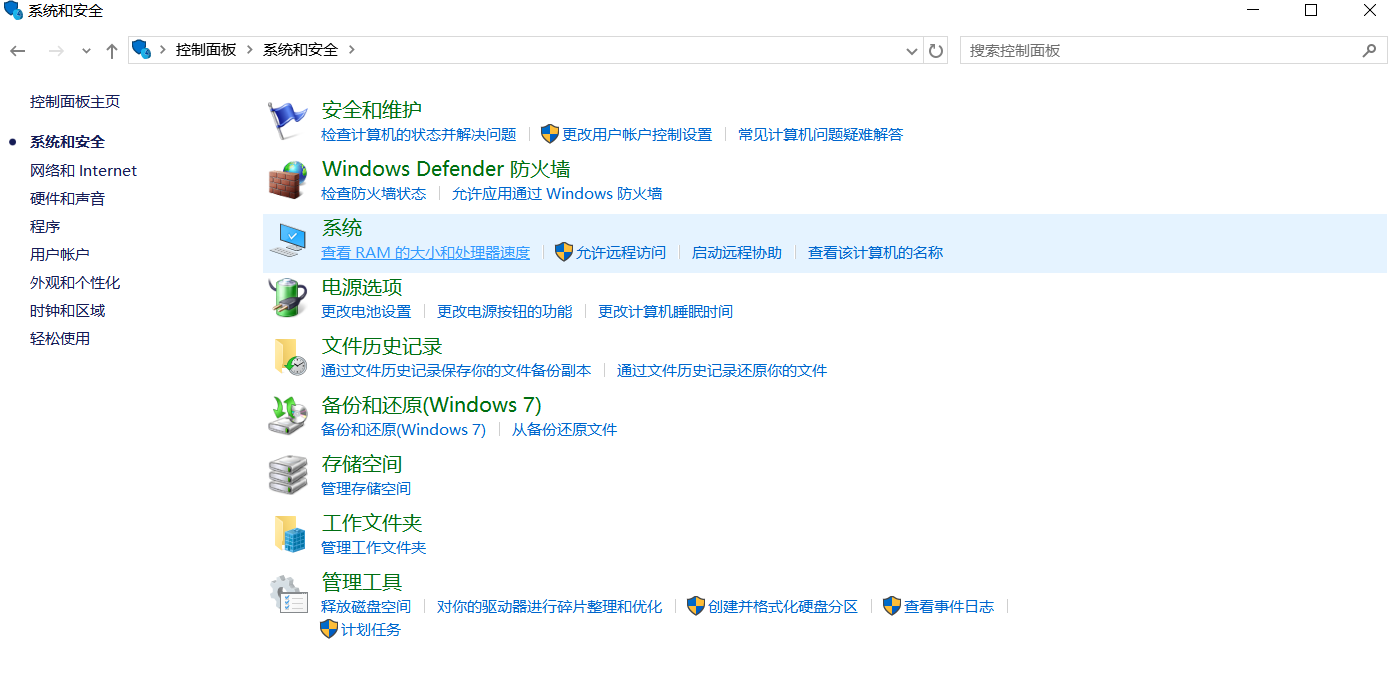The image size is (1397, 682).
Task: Open the 电源选项 heading
Action: (x=362, y=287)
